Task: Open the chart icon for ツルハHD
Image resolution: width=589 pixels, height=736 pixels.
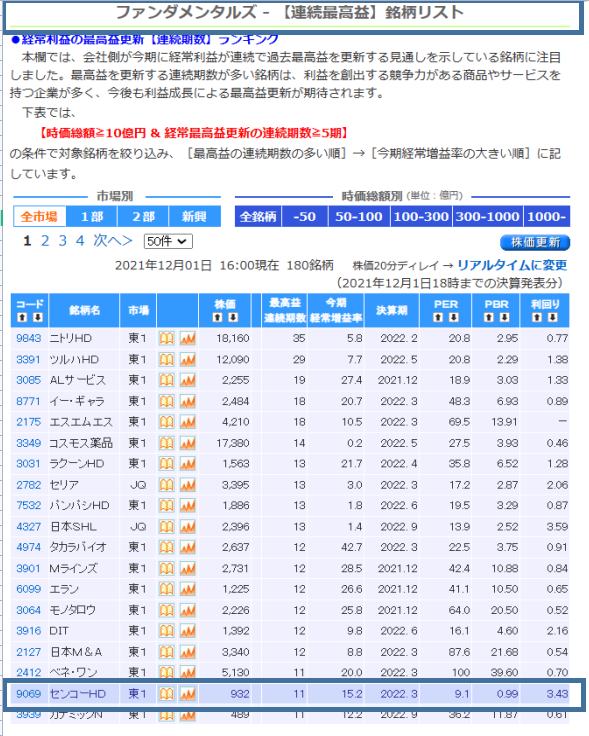Action: point(188,360)
